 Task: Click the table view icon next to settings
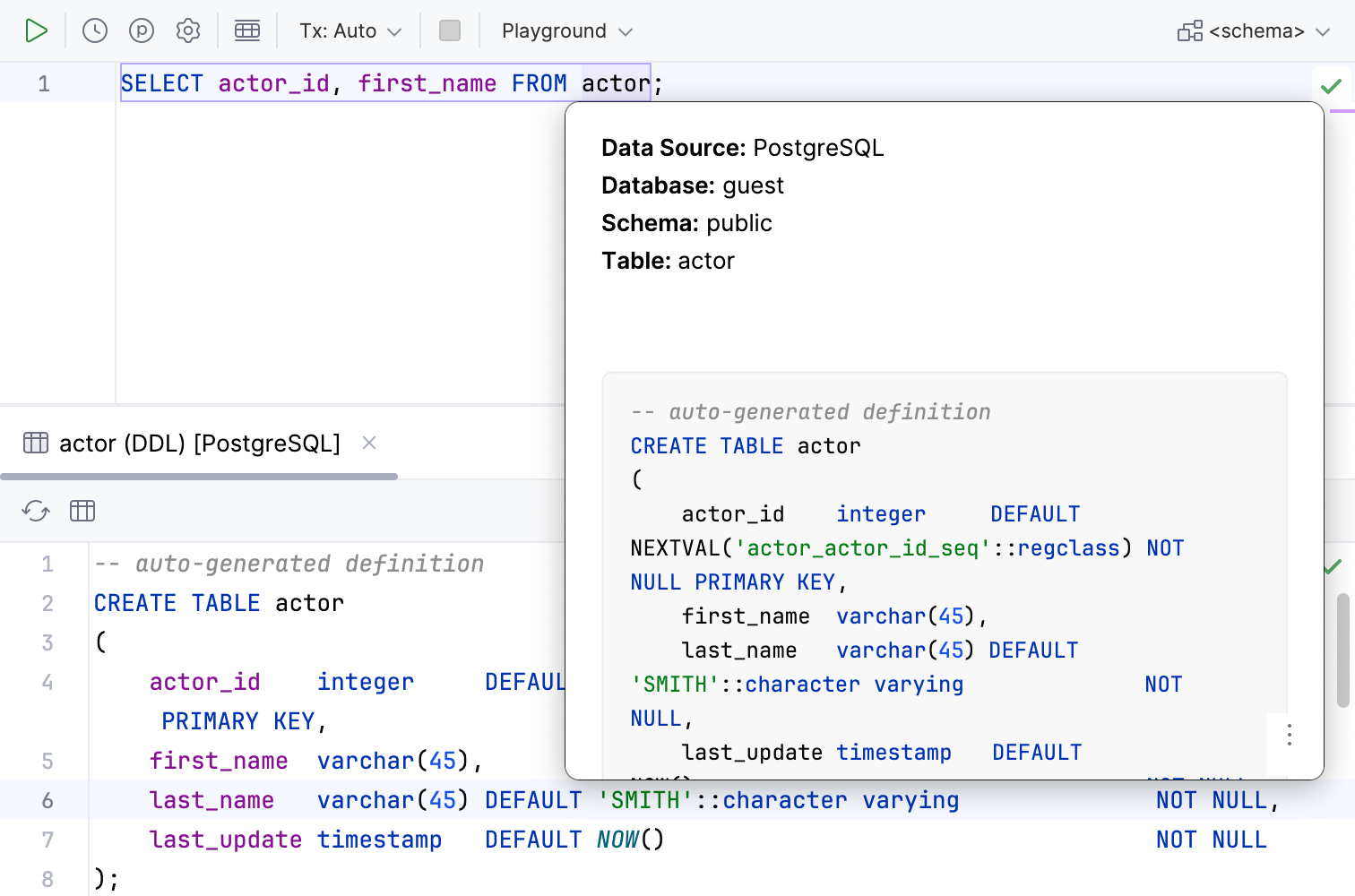[247, 30]
